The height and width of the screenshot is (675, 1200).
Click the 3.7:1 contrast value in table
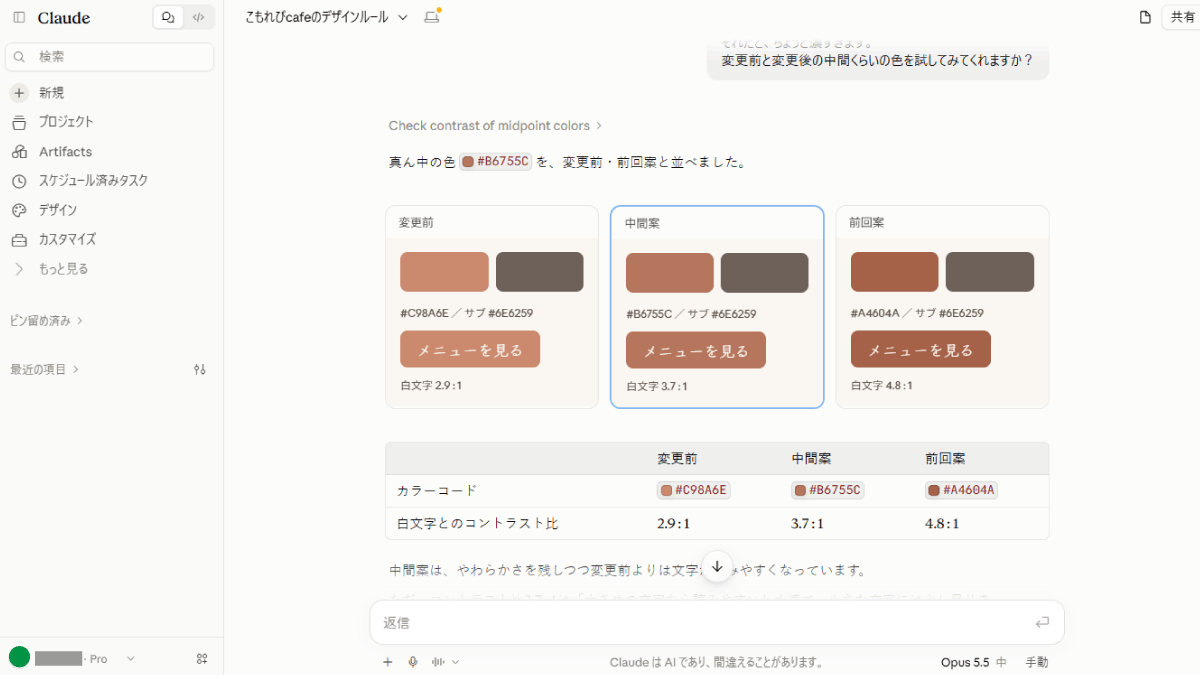(x=808, y=523)
